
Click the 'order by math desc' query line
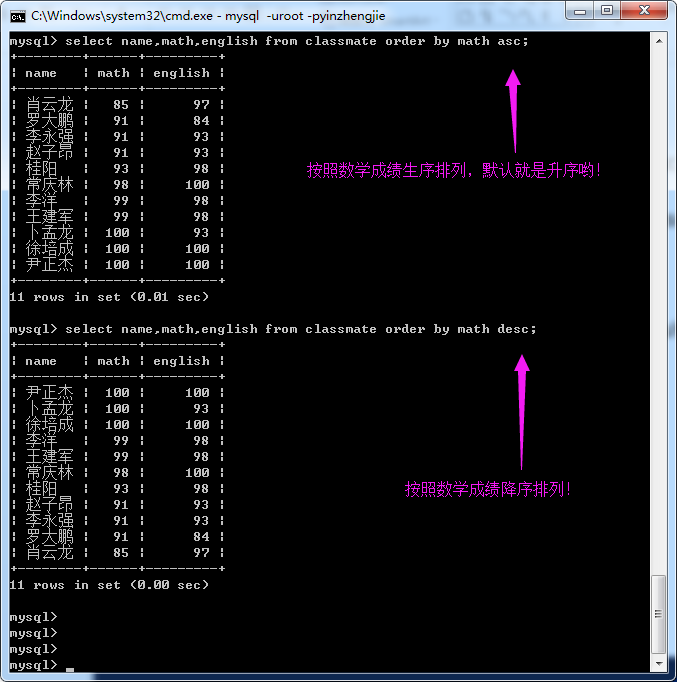click(x=273, y=329)
